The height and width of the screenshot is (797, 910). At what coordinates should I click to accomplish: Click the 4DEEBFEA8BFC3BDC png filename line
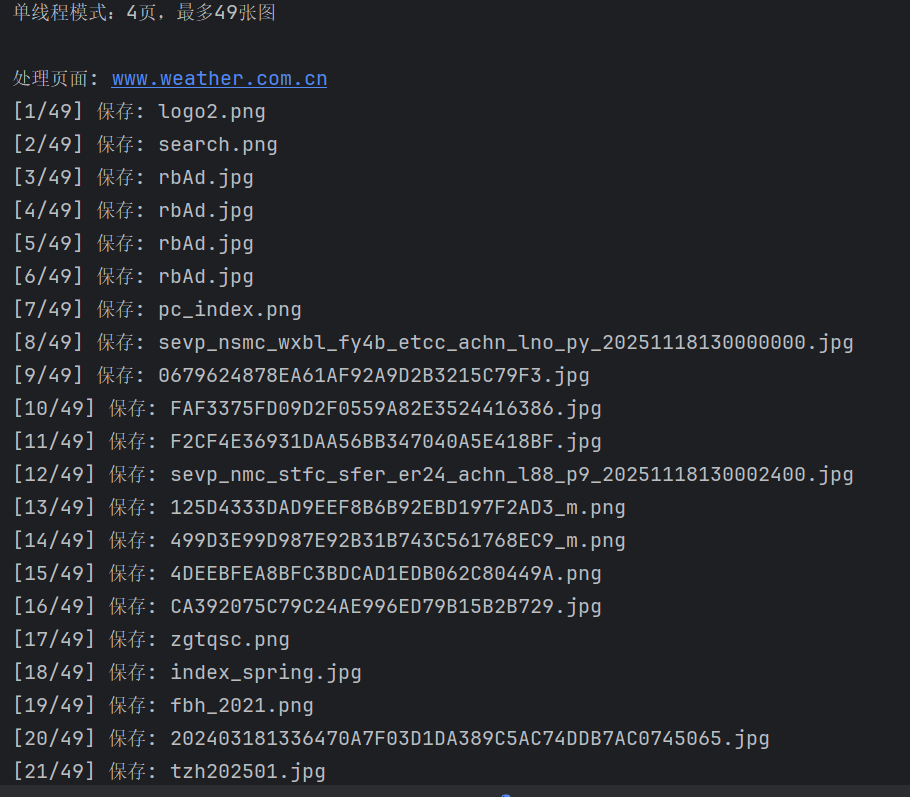click(307, 574)
